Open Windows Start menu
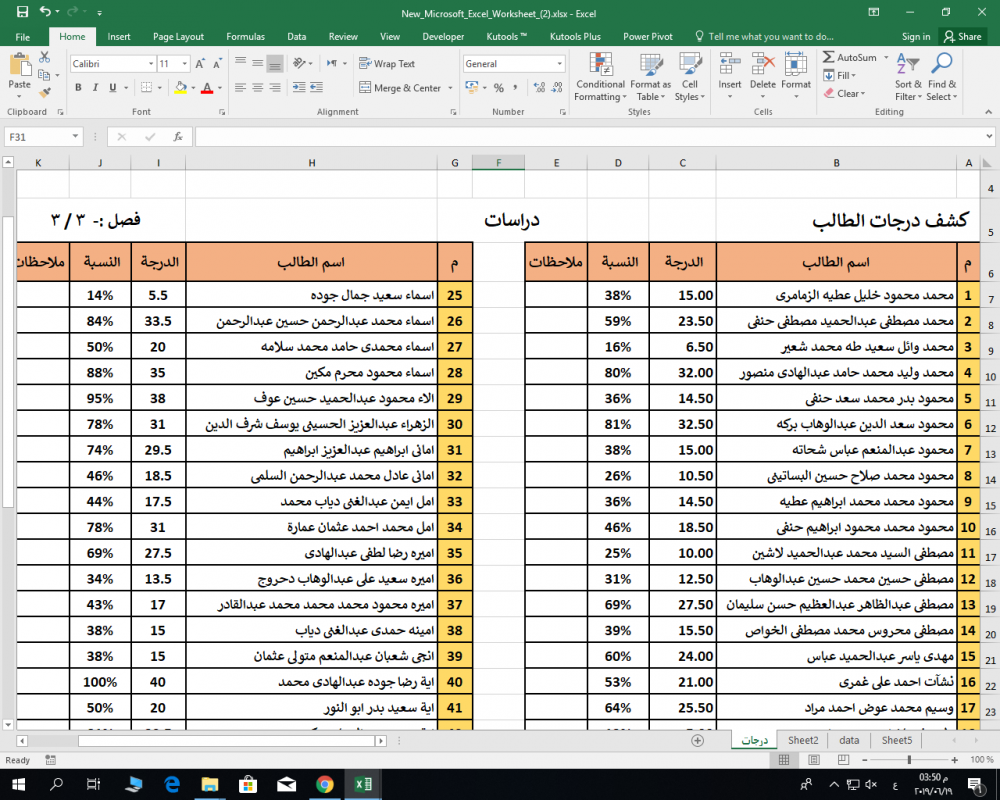This screenshot has height=800, width=1000. coord(18,784)
